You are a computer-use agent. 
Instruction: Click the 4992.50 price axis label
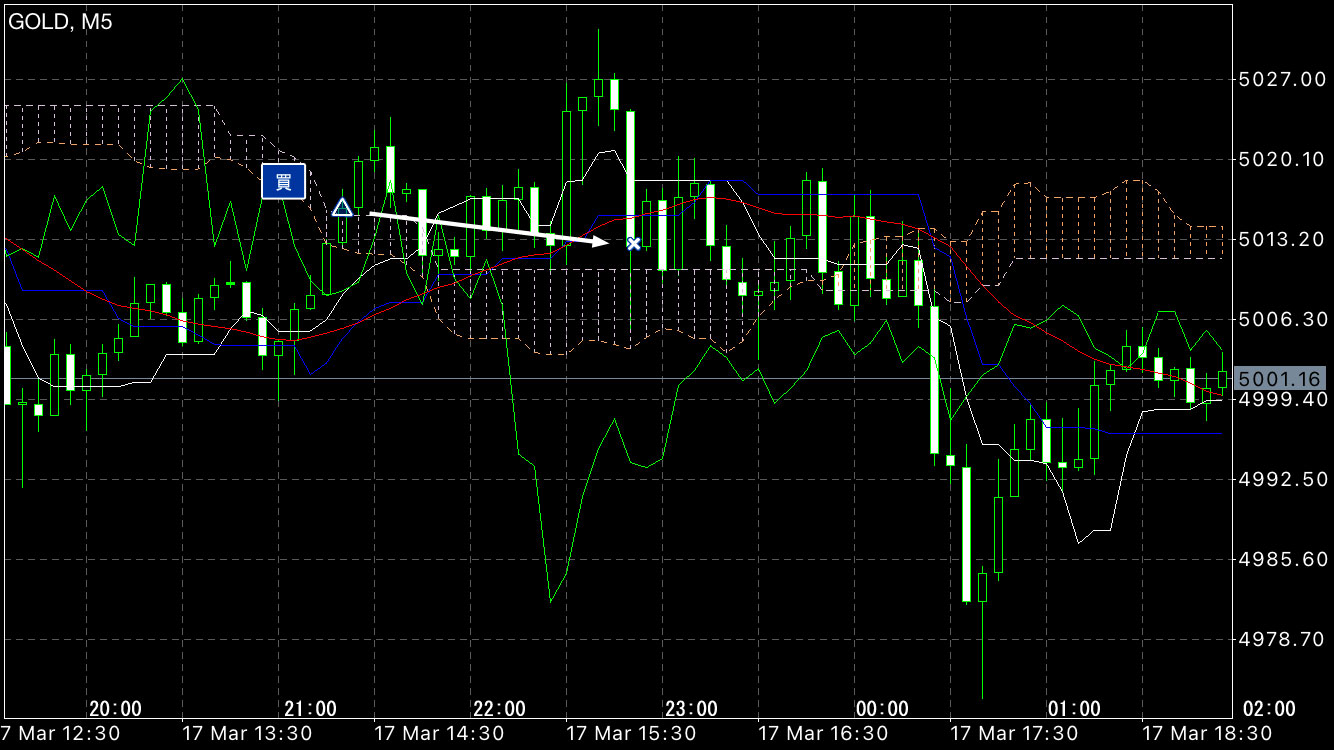(1280, 479)
